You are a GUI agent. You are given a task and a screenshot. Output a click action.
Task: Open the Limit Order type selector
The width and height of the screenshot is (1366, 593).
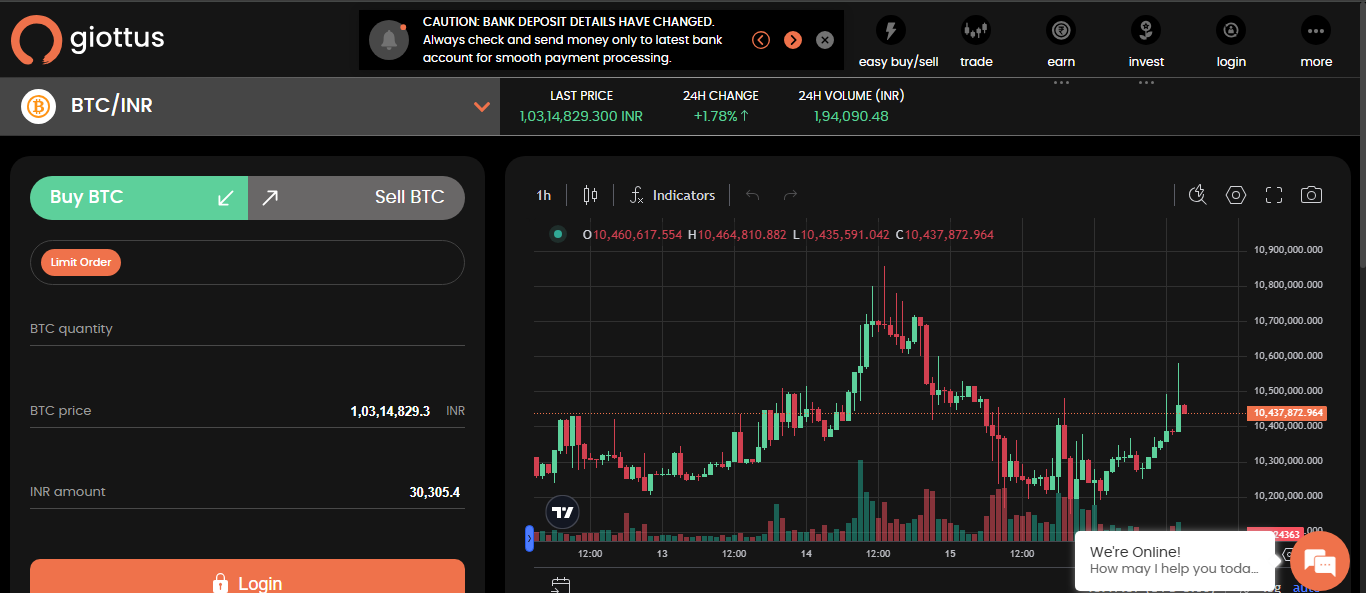(x=247, y=263)
